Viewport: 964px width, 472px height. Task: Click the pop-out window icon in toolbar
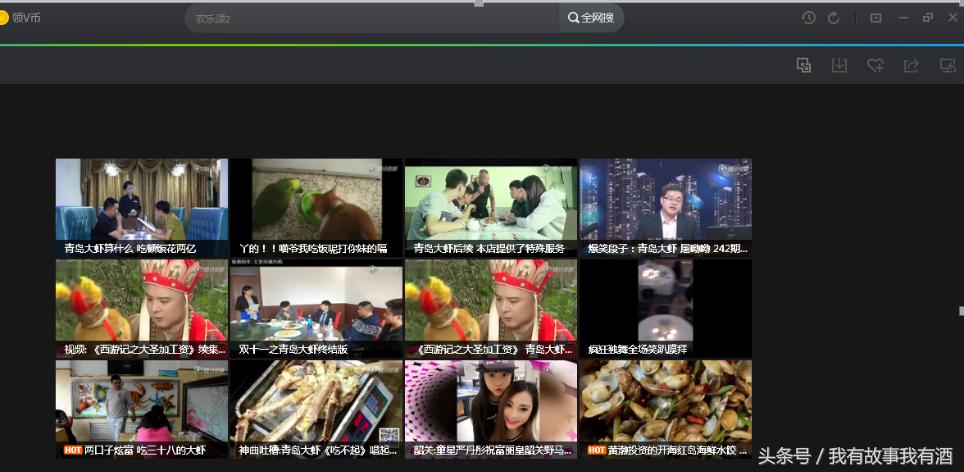(x=803, y=65)
